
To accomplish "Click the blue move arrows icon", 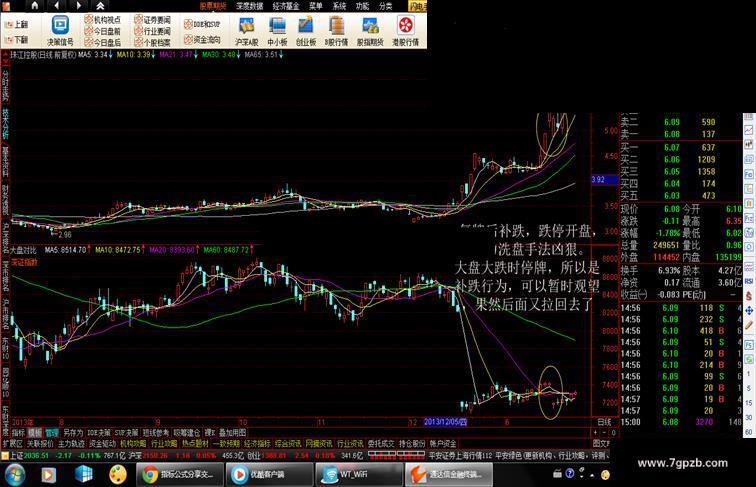I will (749, 311).
